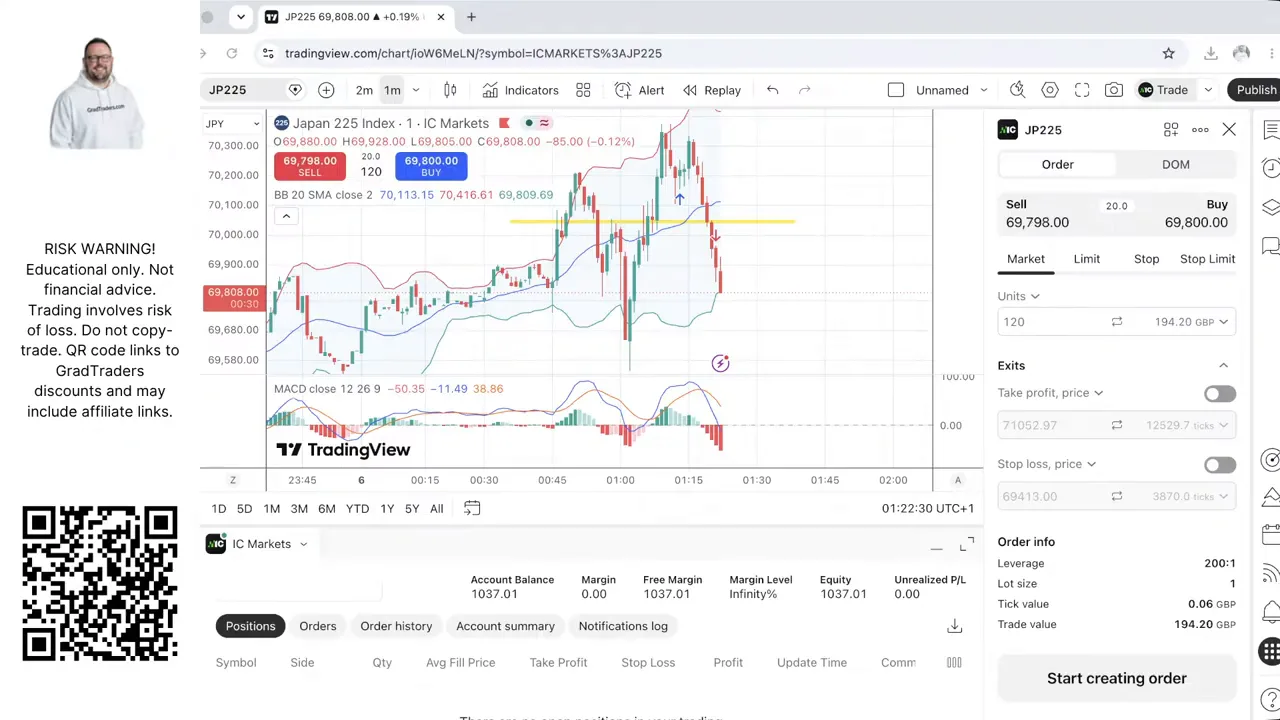
Task: Open quick search tool
Action: coord(1017,90)
